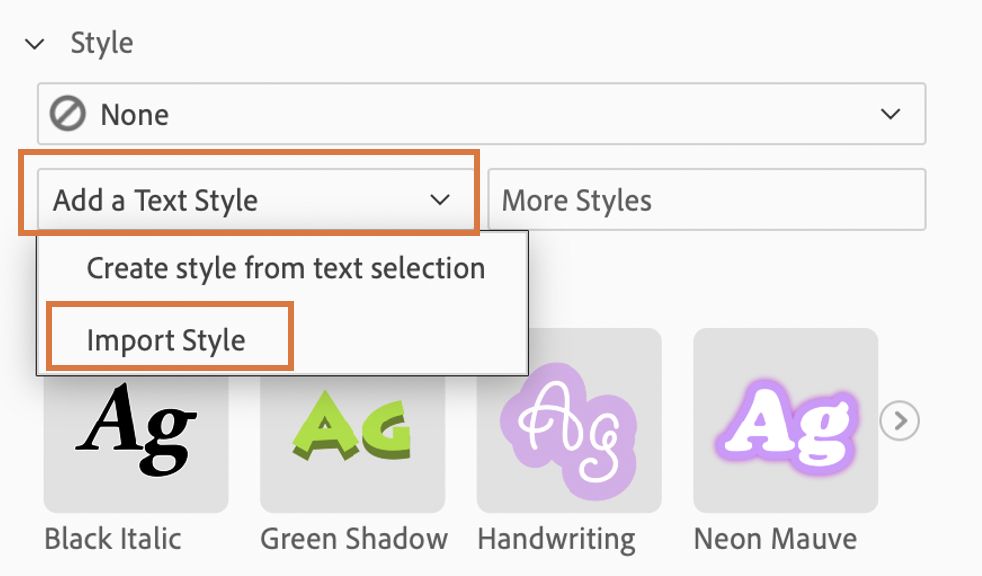Click the Black Italic caption text
This screenshot has width=982, height=576.
click(x=113, y=539)
